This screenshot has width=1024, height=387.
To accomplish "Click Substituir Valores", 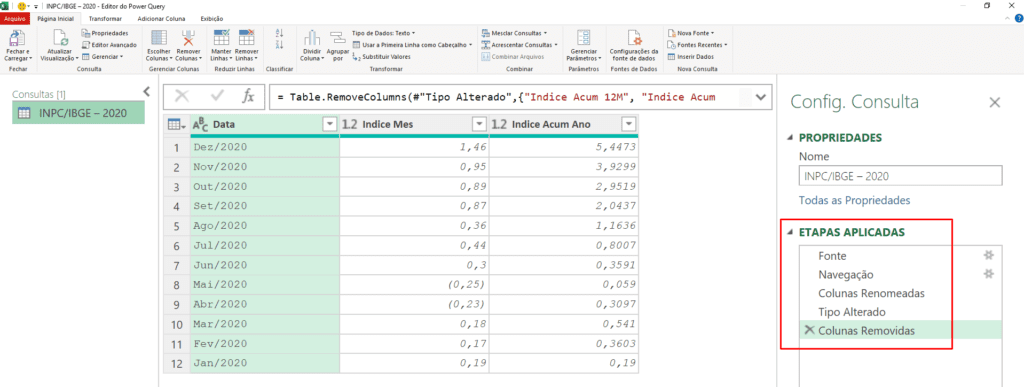I will coord(381,57).
